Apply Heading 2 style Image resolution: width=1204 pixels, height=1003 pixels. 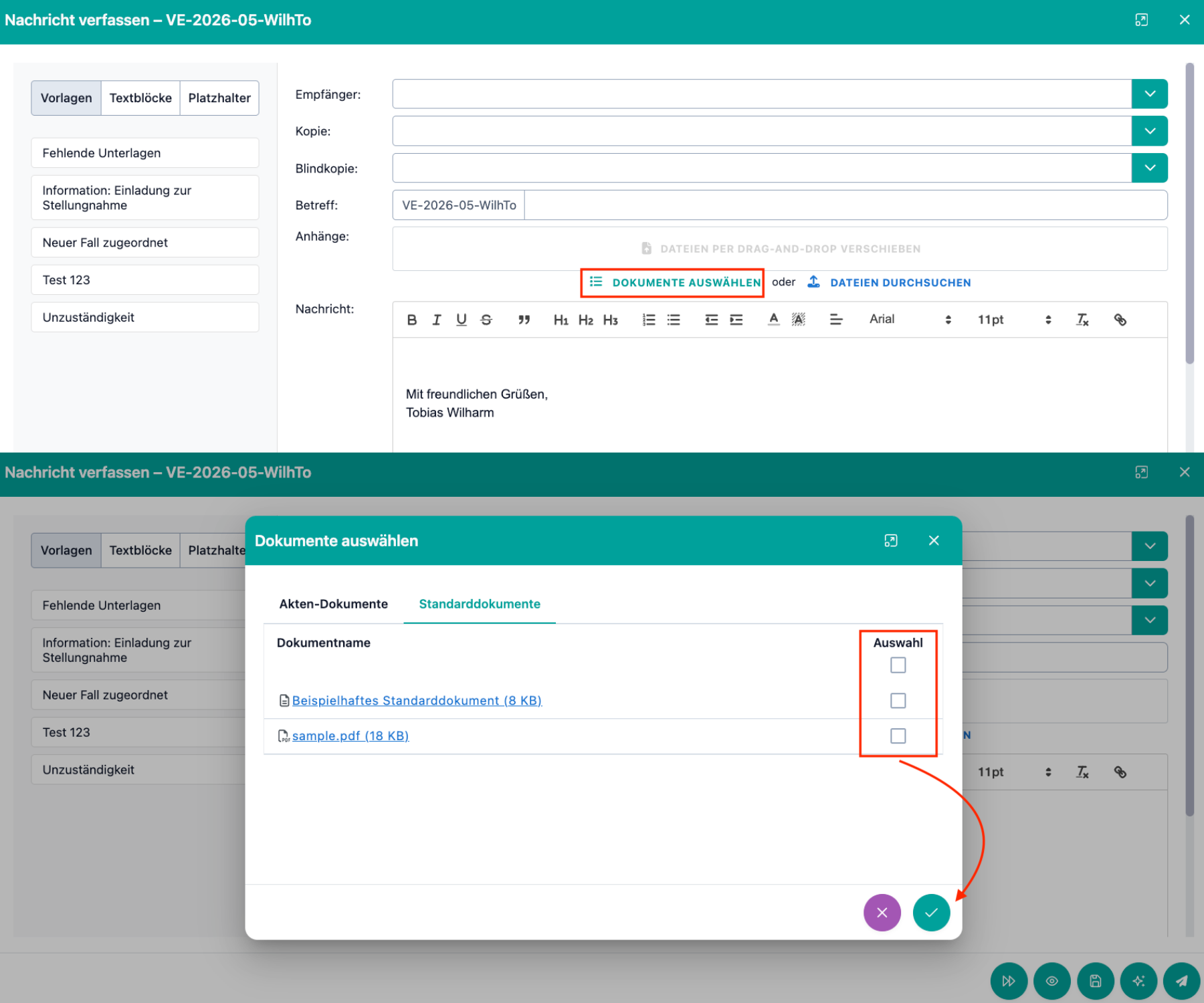(586, 320)
